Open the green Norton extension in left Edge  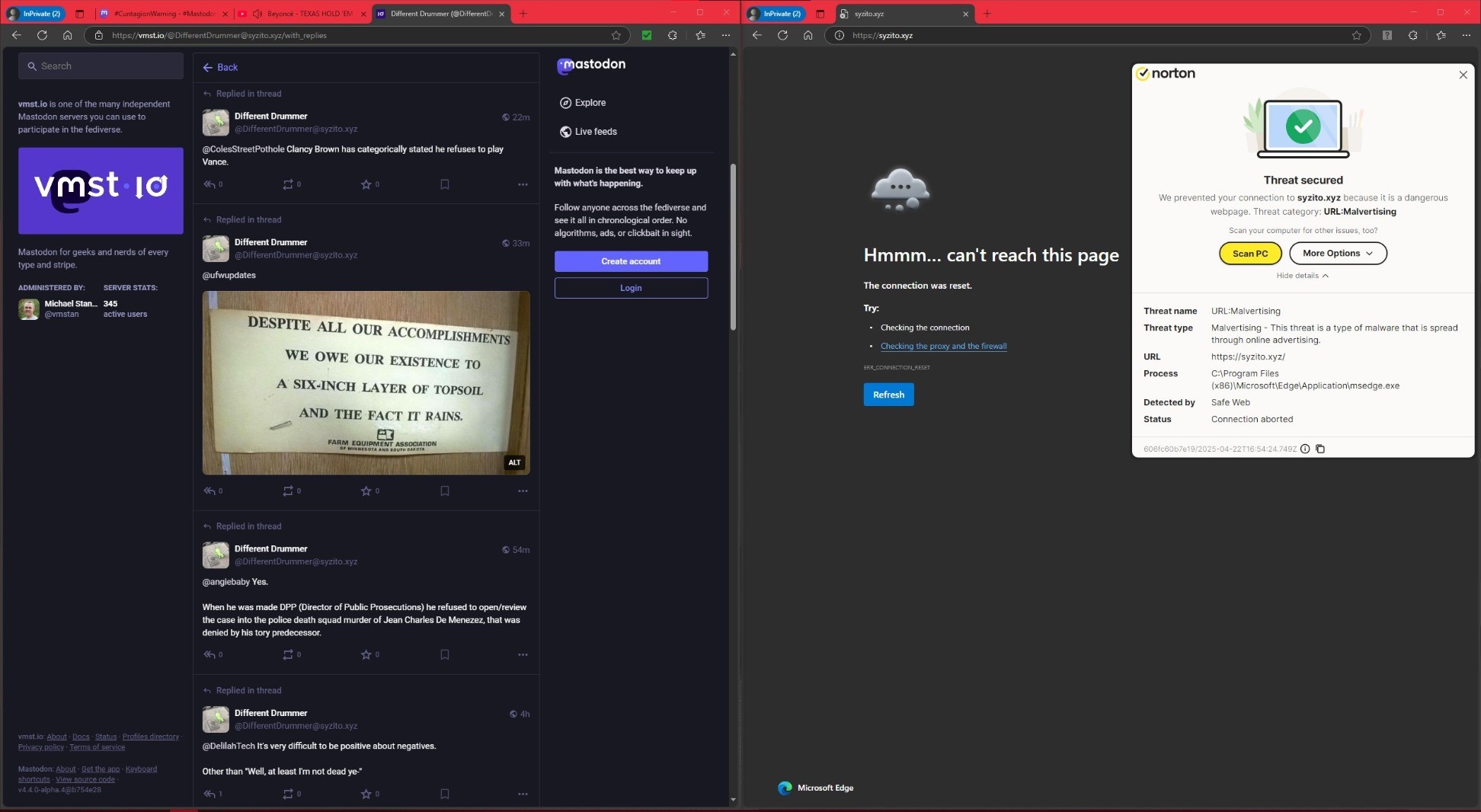tap(647, 35)
